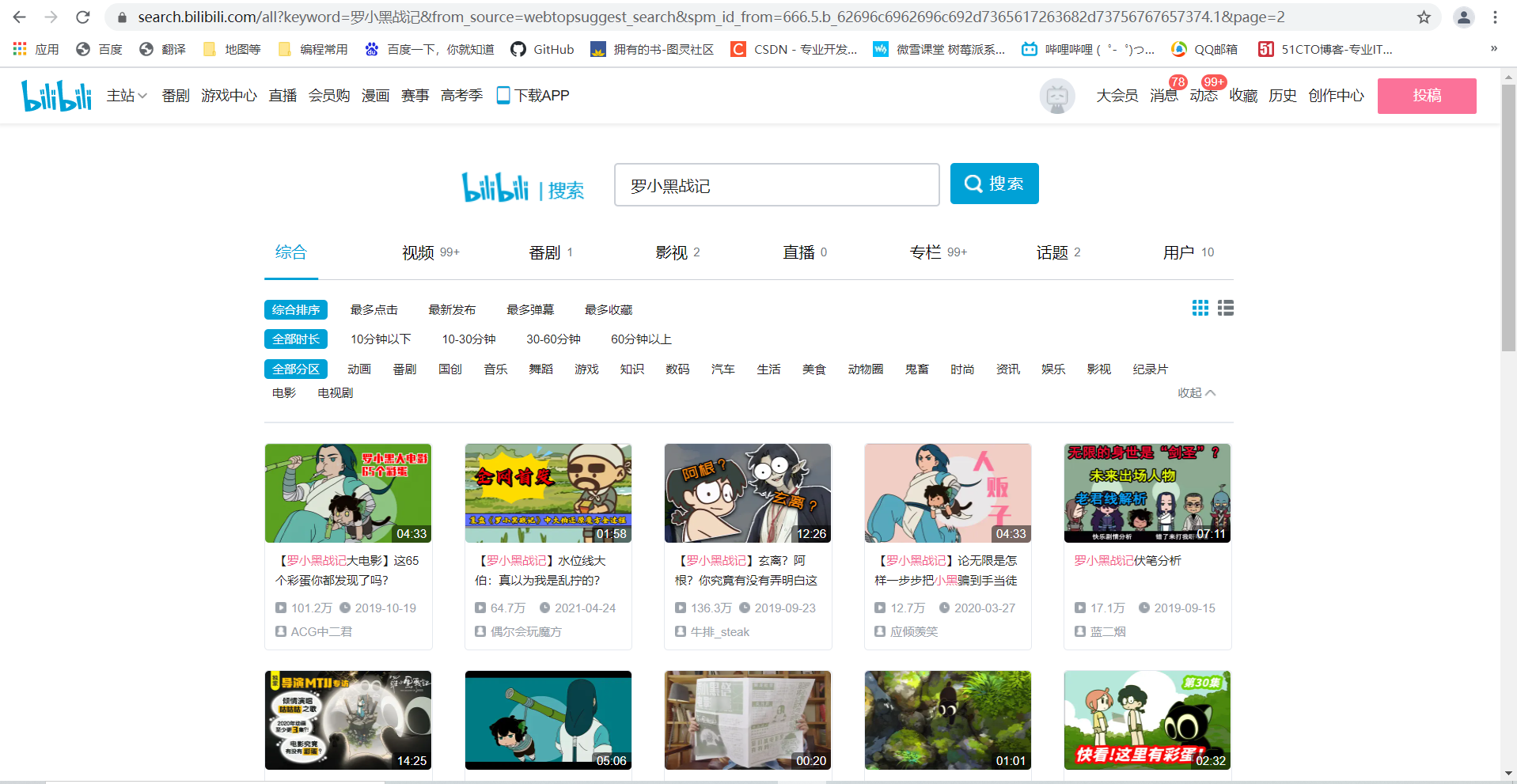Image resolution: width=1517 pixels, height=784 pixels.
Task: Open the 大会员 link
Action: point(1117,96)
